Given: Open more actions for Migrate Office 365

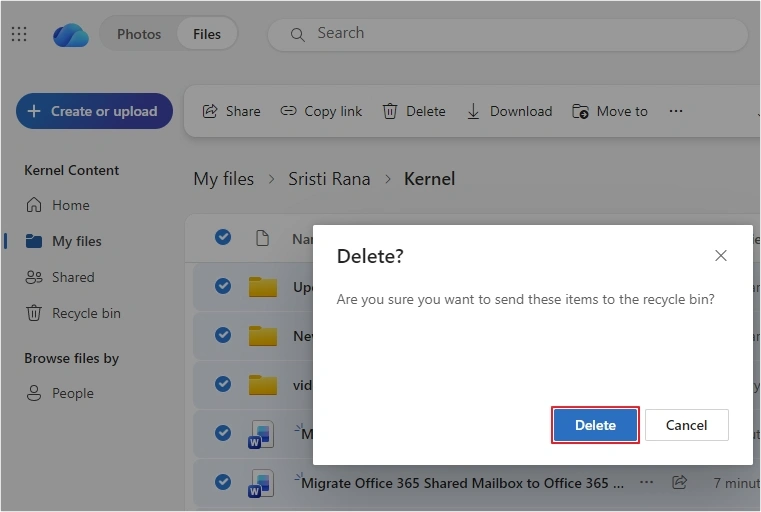Looking at the screenshot, I should [646, 482].
